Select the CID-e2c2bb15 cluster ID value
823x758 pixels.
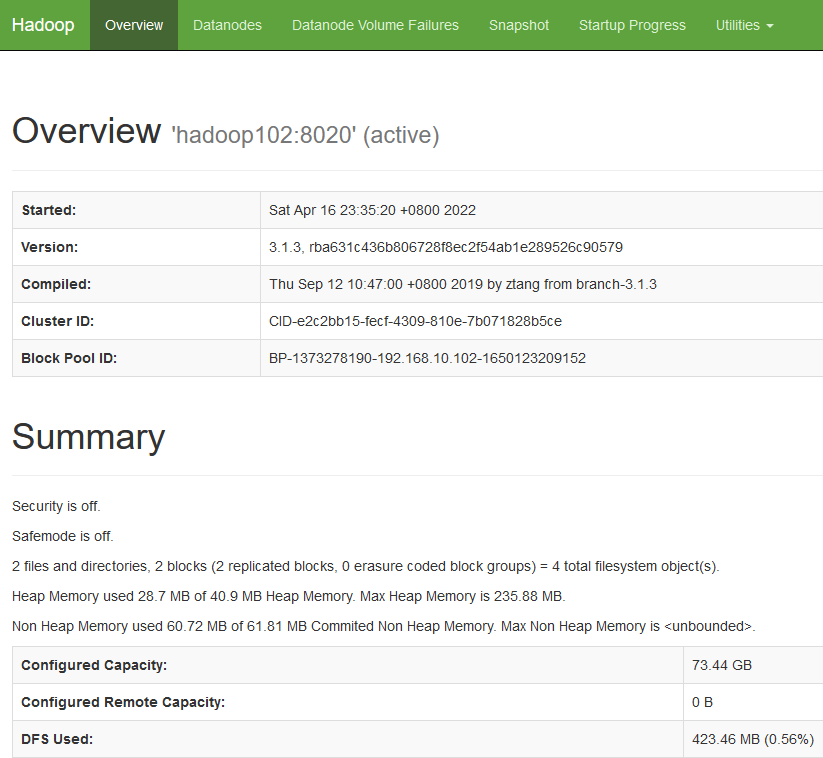pos(415,321)
